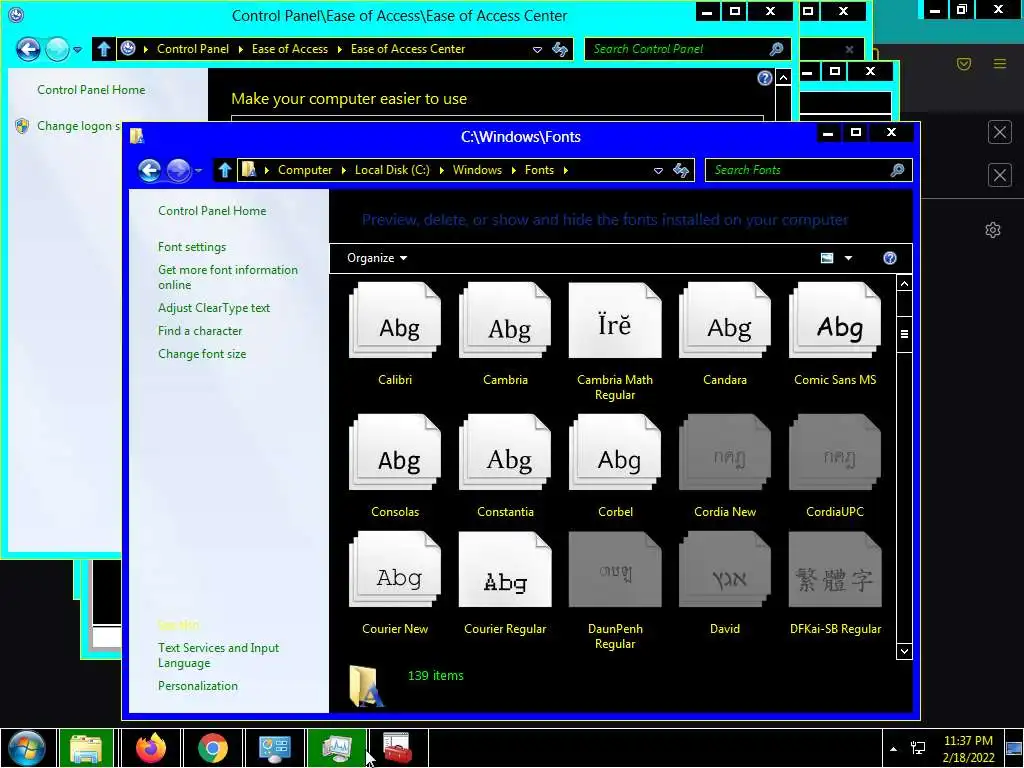Screen dimensions: 1024x768
Task: Click scroll down arrow in fonts list
Action: click(x=904, y=651)
